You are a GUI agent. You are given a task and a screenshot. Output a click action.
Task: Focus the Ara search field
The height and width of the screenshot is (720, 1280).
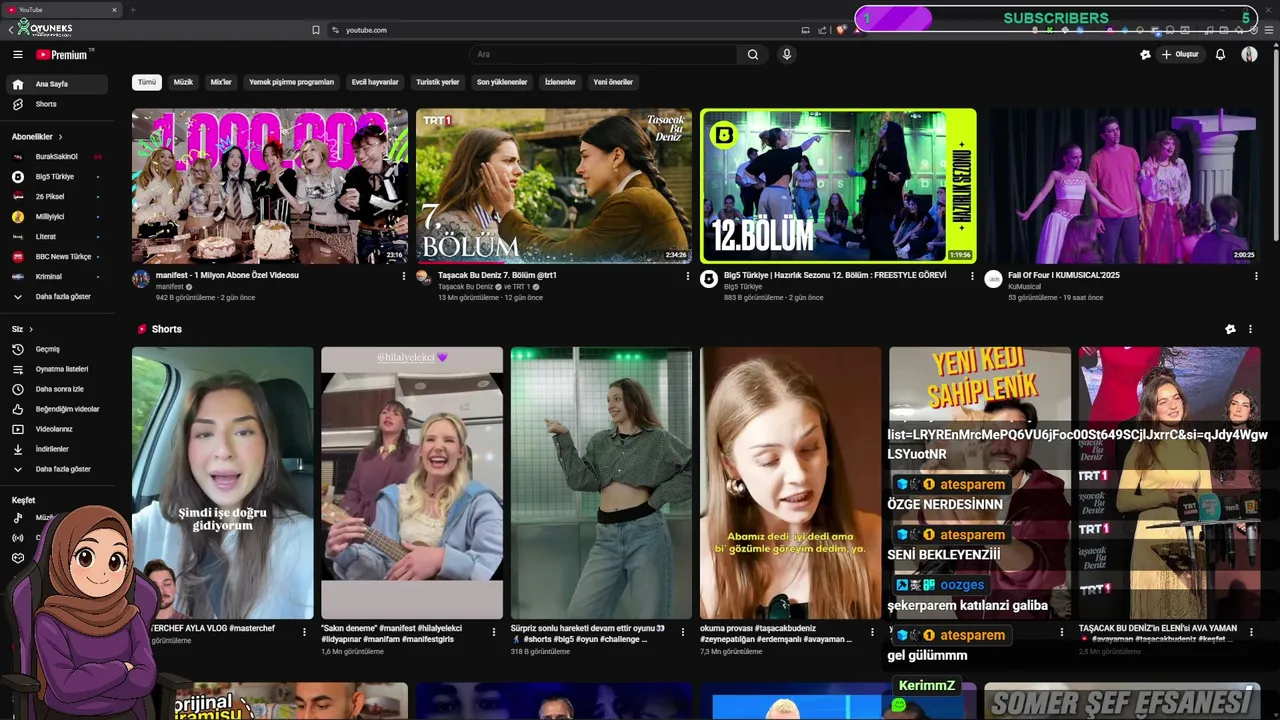tap(604, 55)
